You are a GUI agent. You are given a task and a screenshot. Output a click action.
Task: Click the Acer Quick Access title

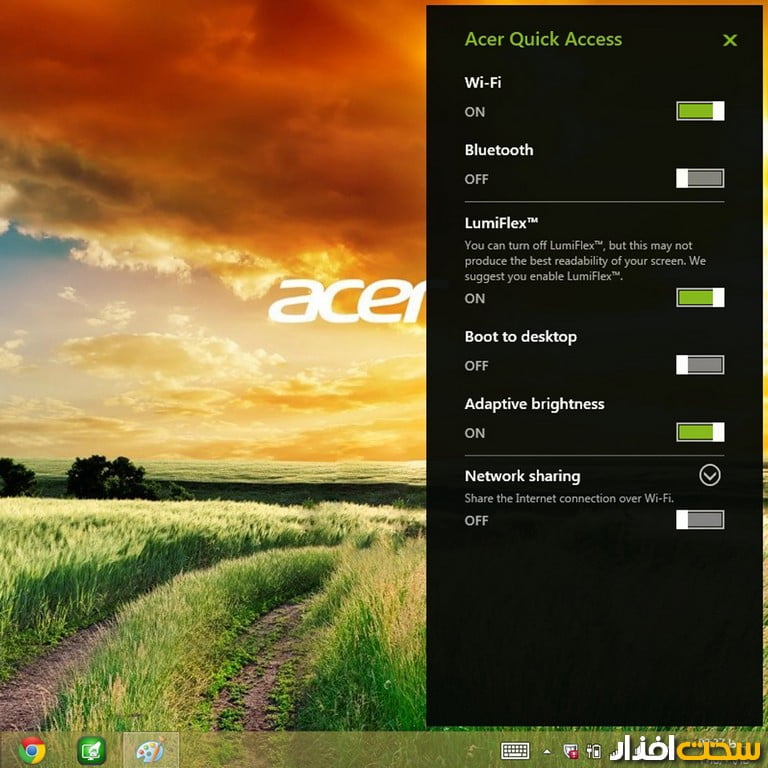(543, 40)
